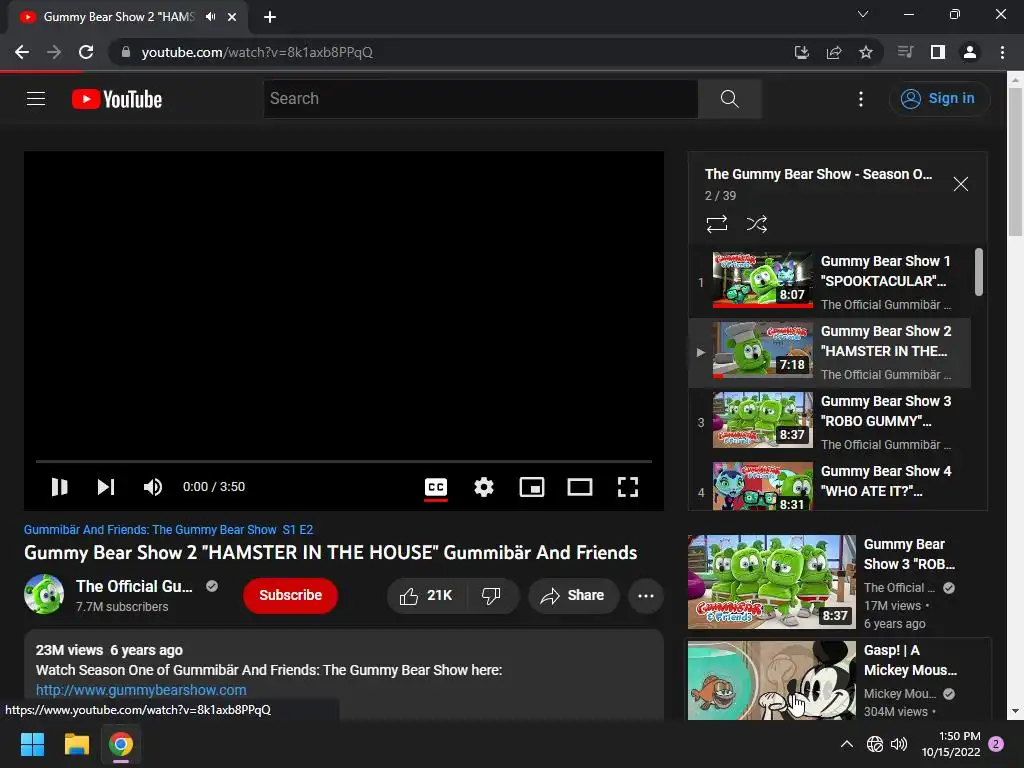Close the playlist panel
The height and width of the screenshot is (768, 1024).
coord(960,184)
